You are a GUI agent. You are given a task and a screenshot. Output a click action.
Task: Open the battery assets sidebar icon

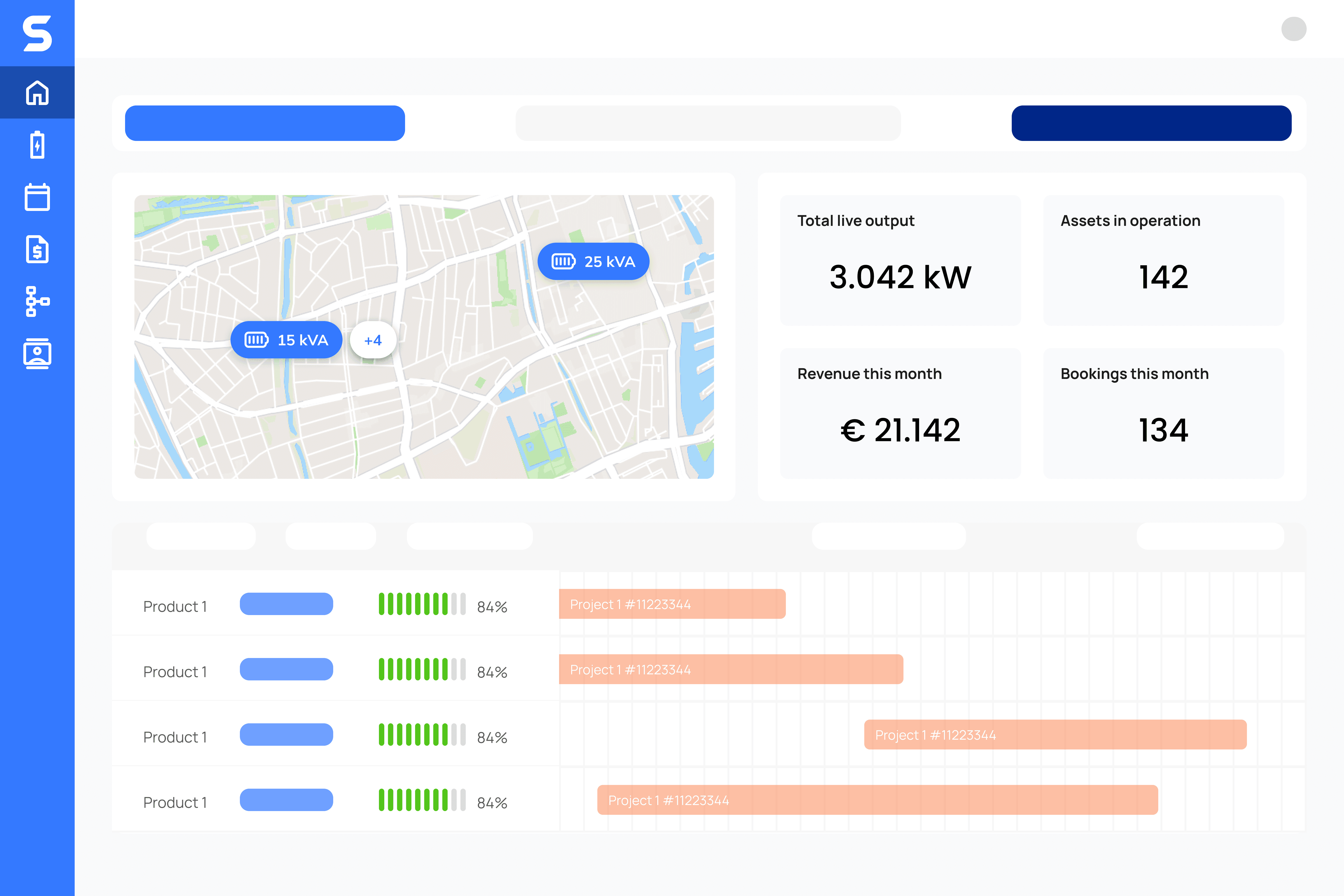[37, 145]
